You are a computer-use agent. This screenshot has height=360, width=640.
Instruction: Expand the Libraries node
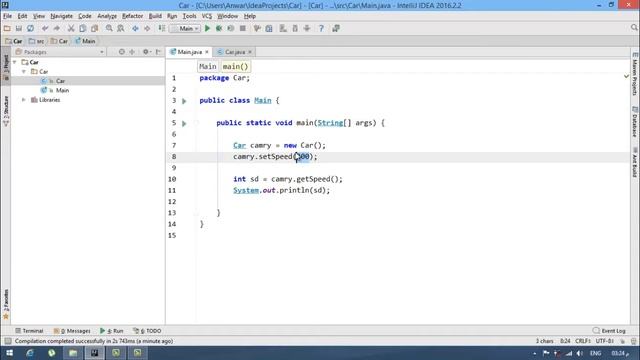coord(24,100)
